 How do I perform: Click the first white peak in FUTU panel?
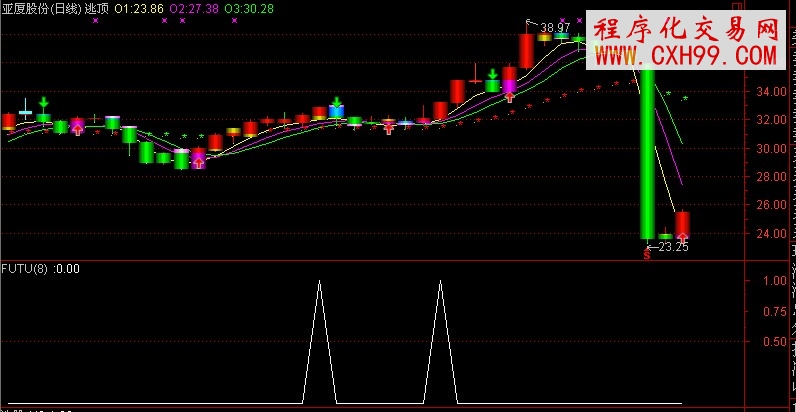click(x=319, y=283)
